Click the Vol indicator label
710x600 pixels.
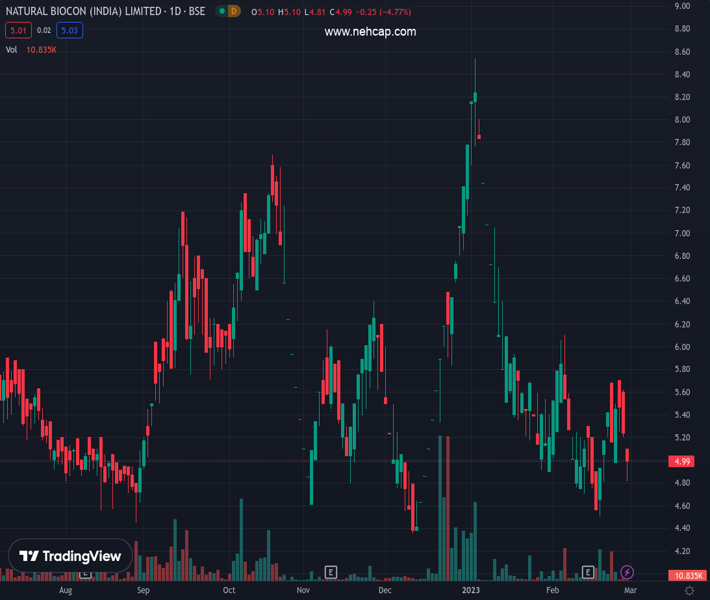[x=12, y=49]
